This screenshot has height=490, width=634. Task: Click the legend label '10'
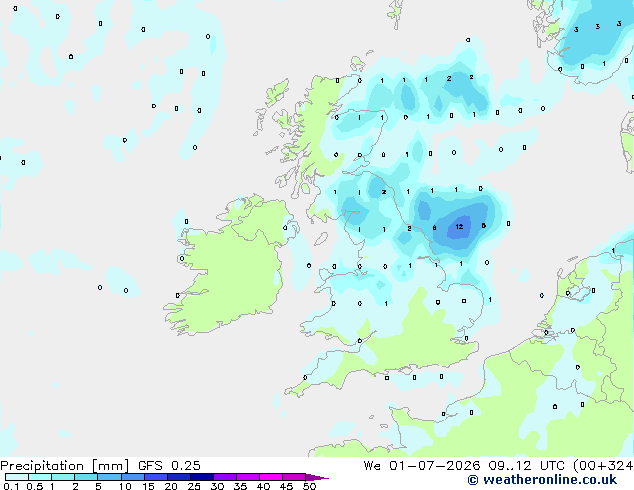click(125, 486)
